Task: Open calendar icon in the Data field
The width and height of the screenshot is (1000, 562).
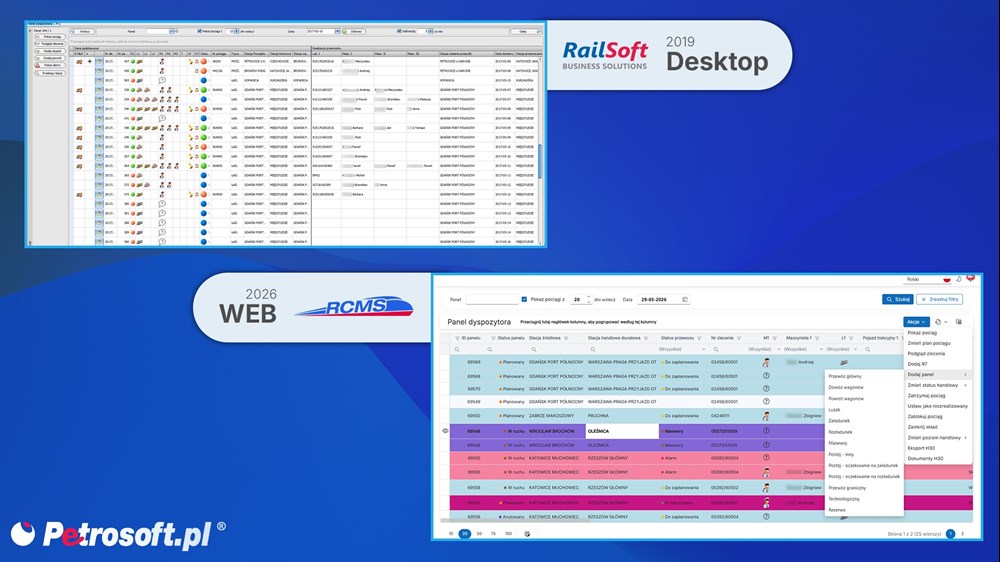Action: (x=685, y=299)
